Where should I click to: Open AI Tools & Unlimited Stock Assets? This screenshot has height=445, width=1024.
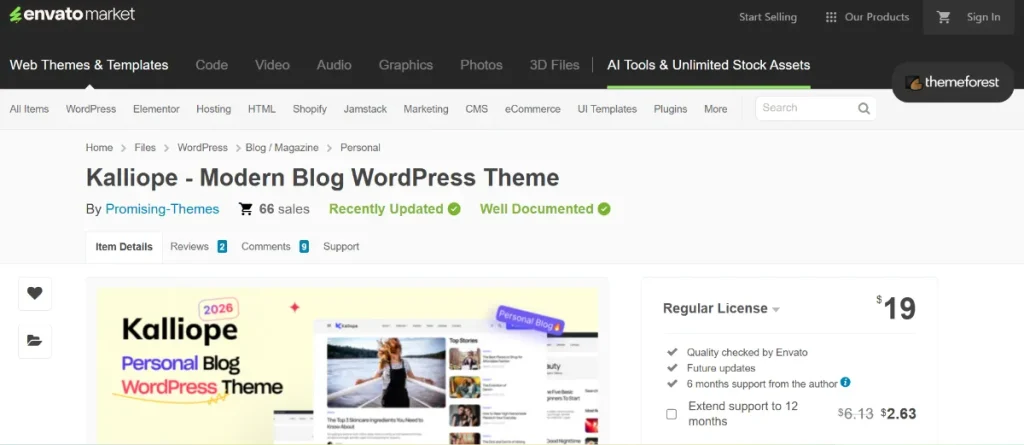coord(709,65)
